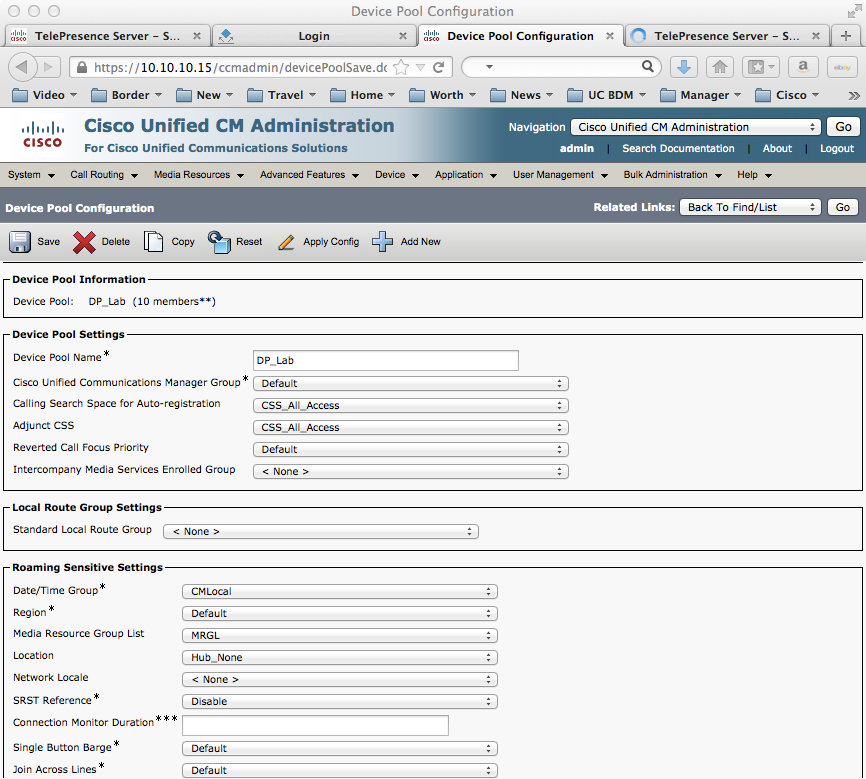Open the Network Locale dropdown

[340, 680]
